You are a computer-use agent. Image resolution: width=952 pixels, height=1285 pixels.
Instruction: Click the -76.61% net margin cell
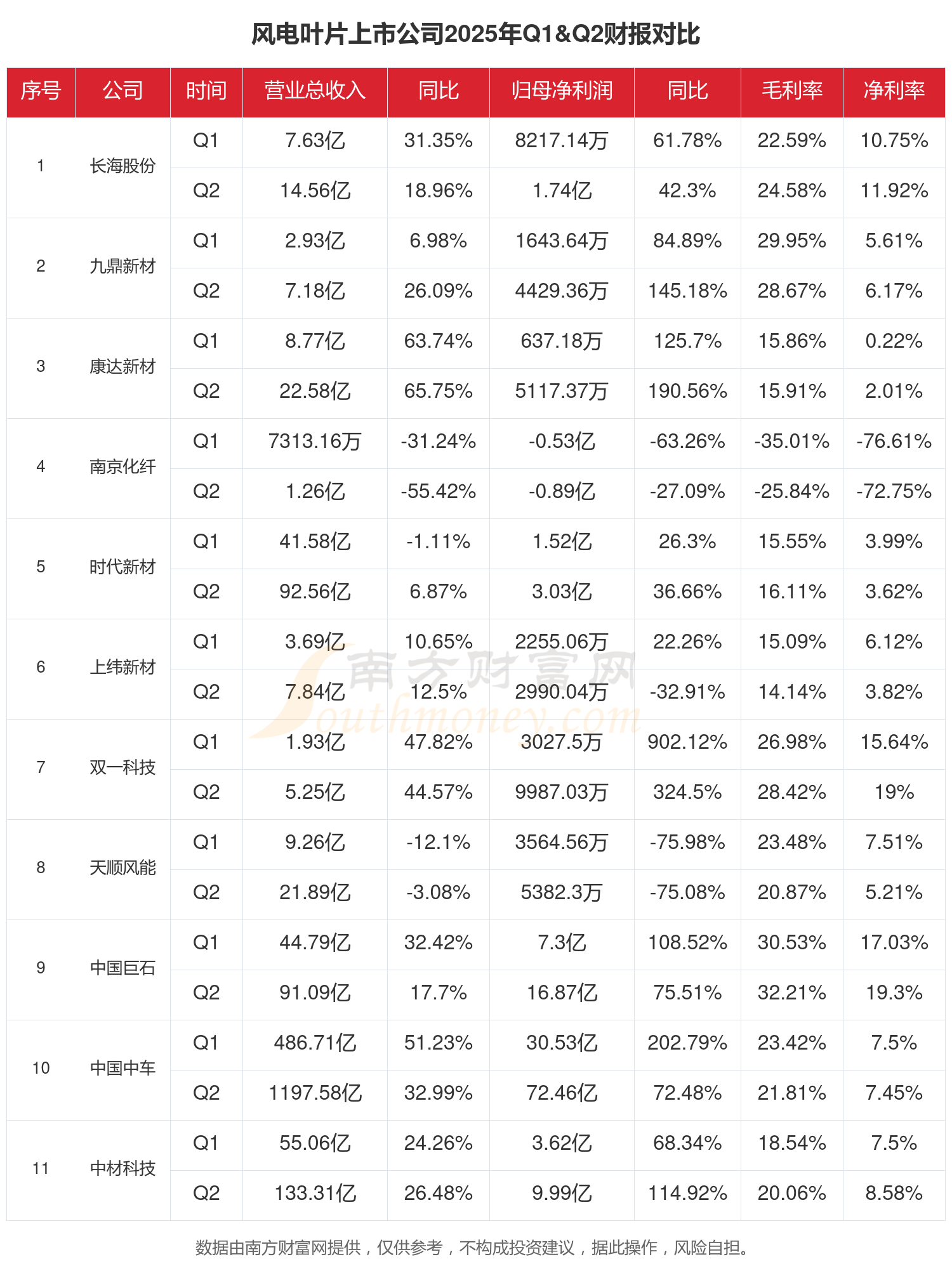coord(894,442)
